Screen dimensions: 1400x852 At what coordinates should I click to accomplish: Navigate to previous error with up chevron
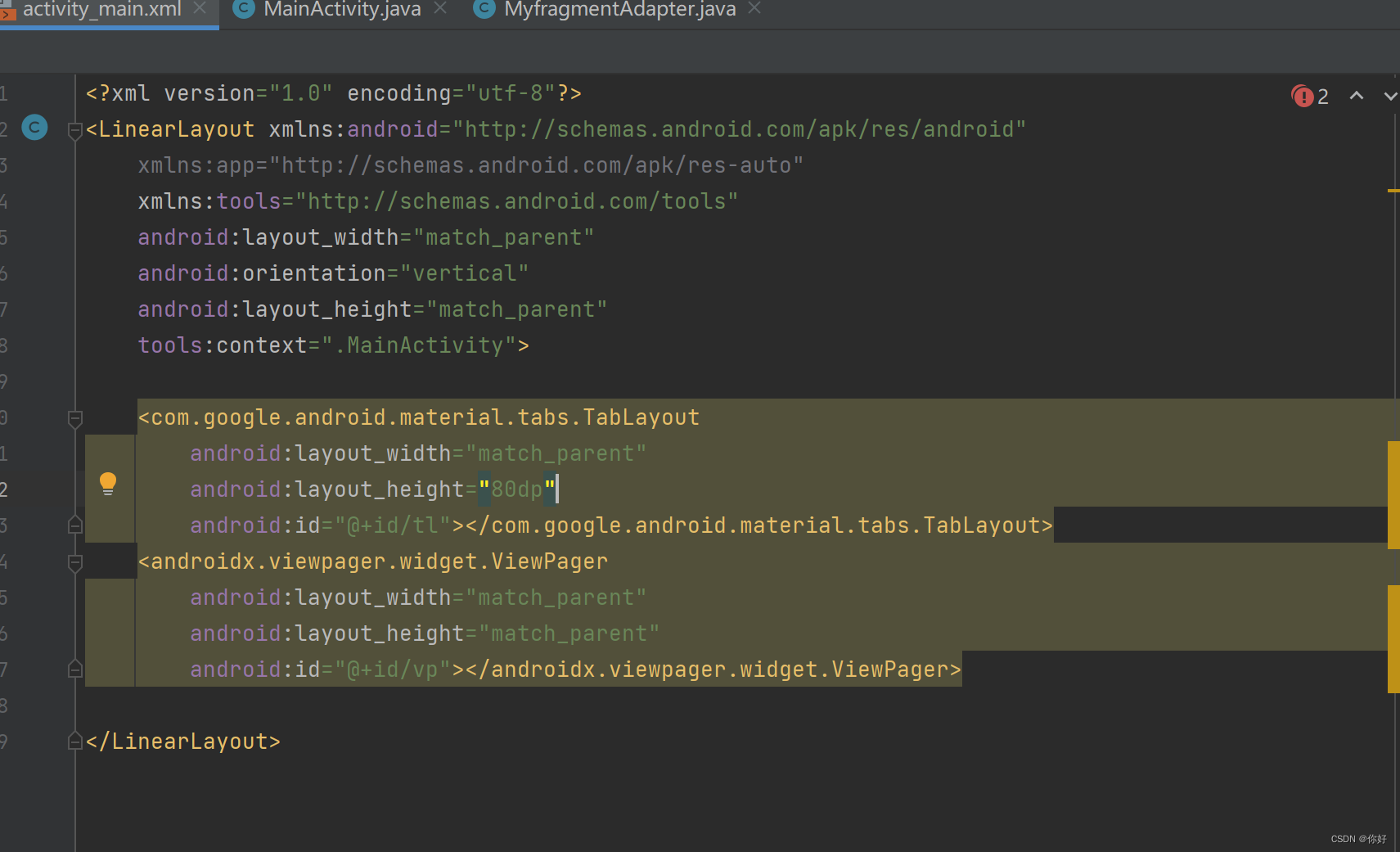pyautogui.click(x=1356, y=96)
